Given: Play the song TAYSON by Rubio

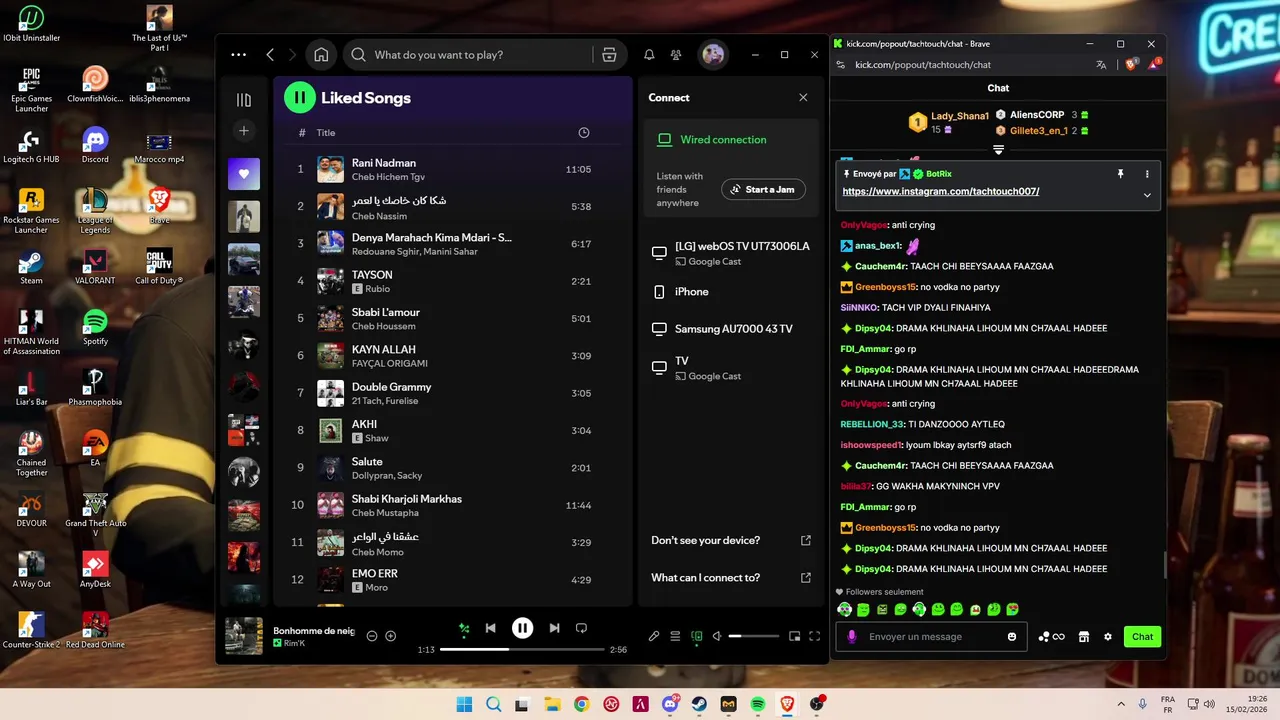Looking at the screenshot, I should pyautogui.click(x=453, y=281).
